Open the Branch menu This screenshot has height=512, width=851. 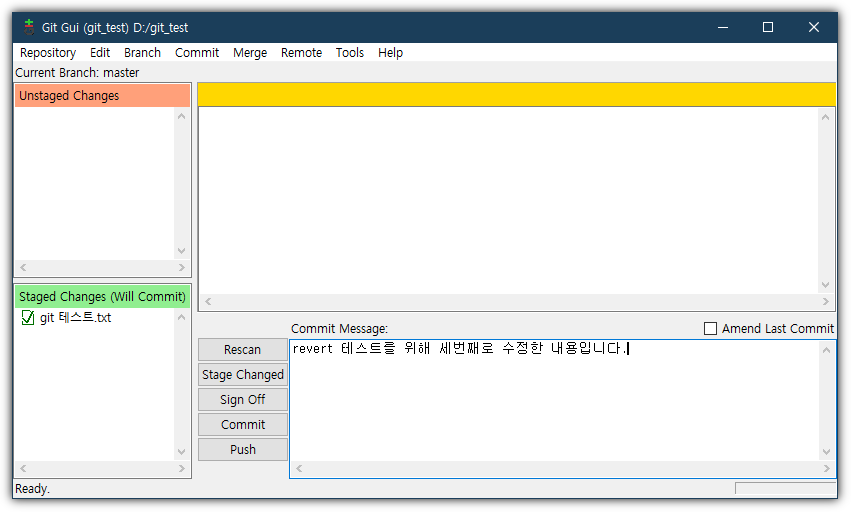(142, 53)
